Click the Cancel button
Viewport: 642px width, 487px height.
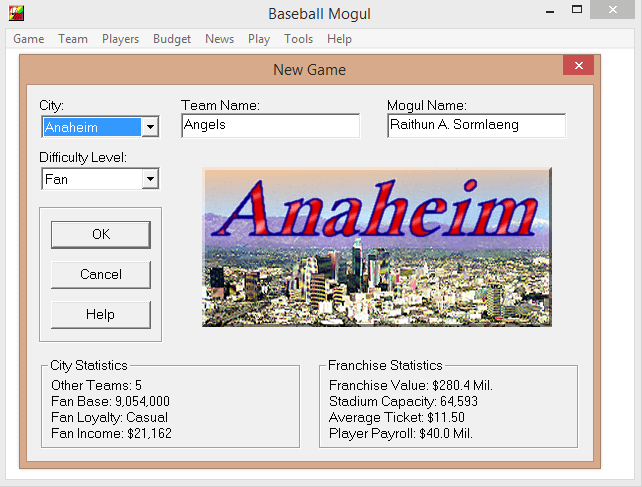point(101,274)
